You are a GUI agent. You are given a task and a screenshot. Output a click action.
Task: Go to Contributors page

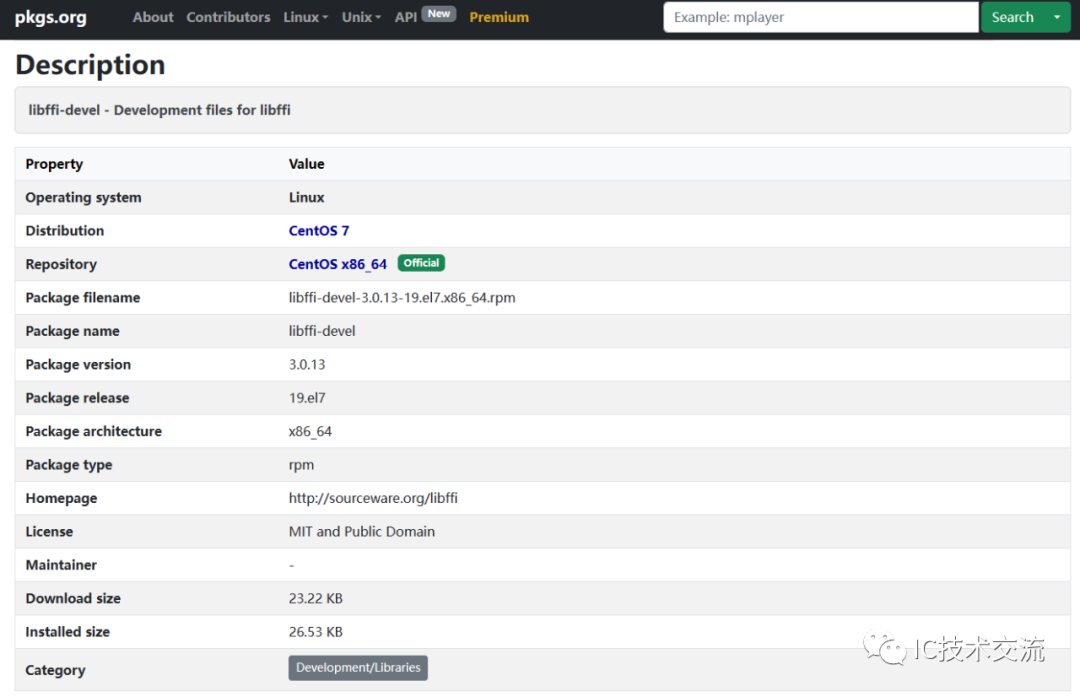click(x=228, y=17)
